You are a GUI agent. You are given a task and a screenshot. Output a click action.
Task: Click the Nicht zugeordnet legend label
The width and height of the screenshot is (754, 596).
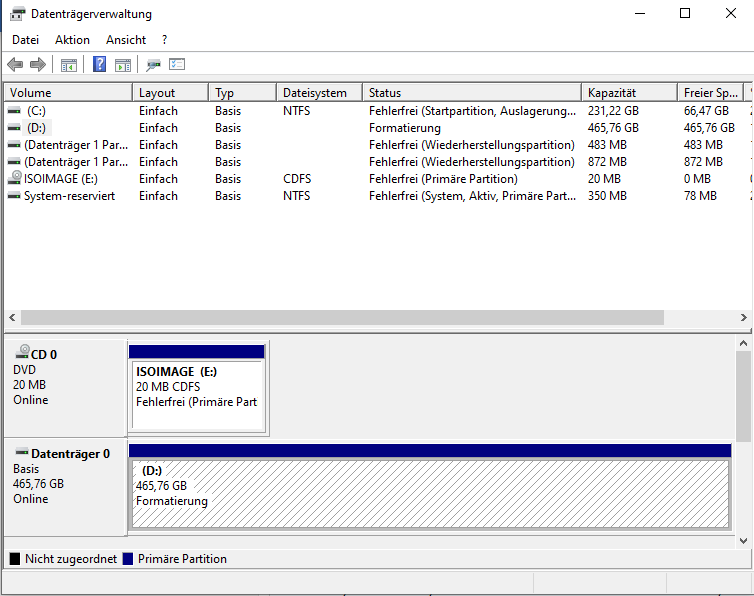point(71,558)
